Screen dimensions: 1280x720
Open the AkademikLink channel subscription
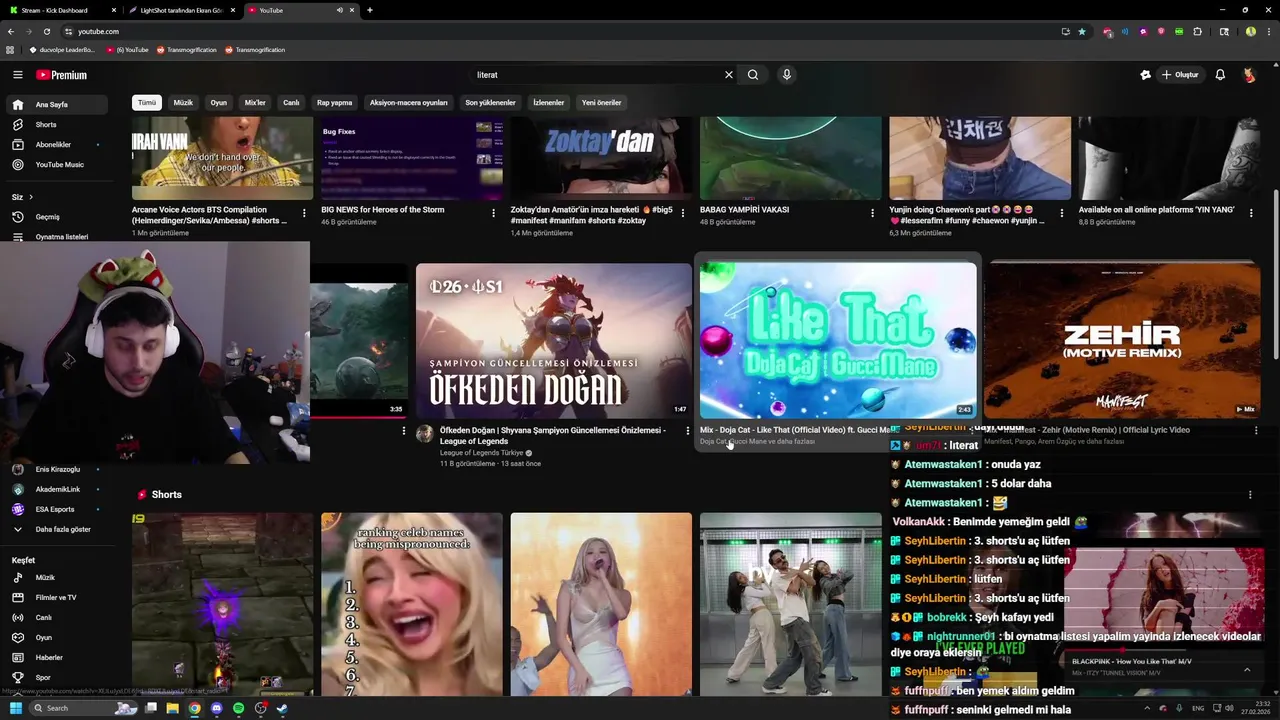(x=56, y=489)
